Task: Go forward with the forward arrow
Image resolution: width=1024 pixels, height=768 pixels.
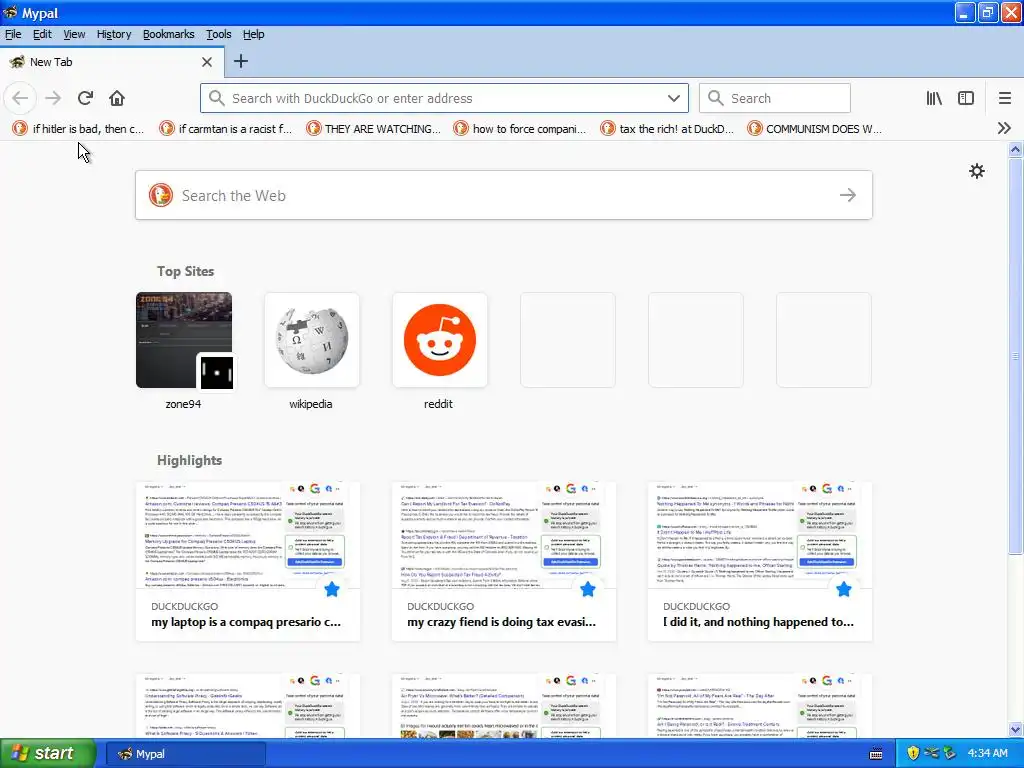Action: (53, 98)
